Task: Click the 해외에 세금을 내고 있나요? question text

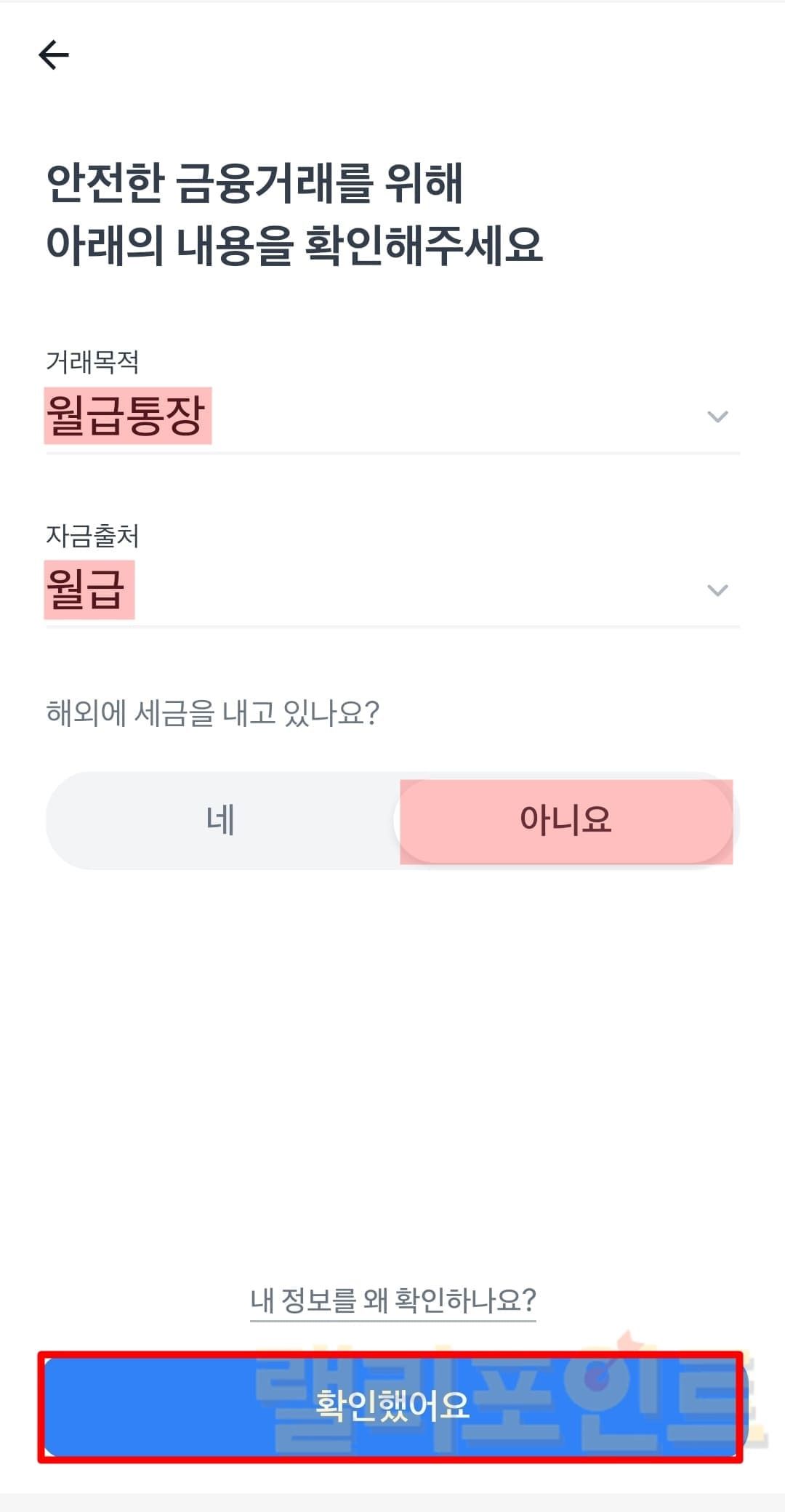Action: pyautogui.click(x=212, y=713)
